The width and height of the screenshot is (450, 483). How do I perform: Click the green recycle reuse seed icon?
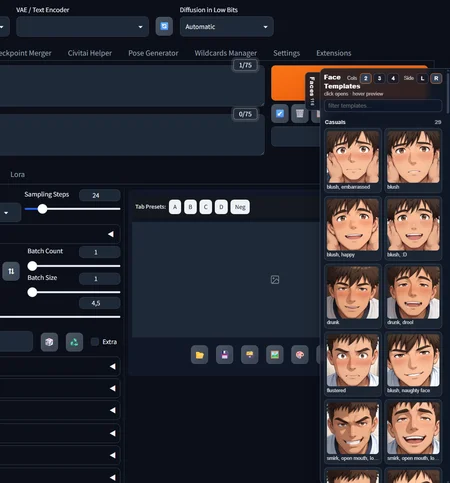click(74, 342)
